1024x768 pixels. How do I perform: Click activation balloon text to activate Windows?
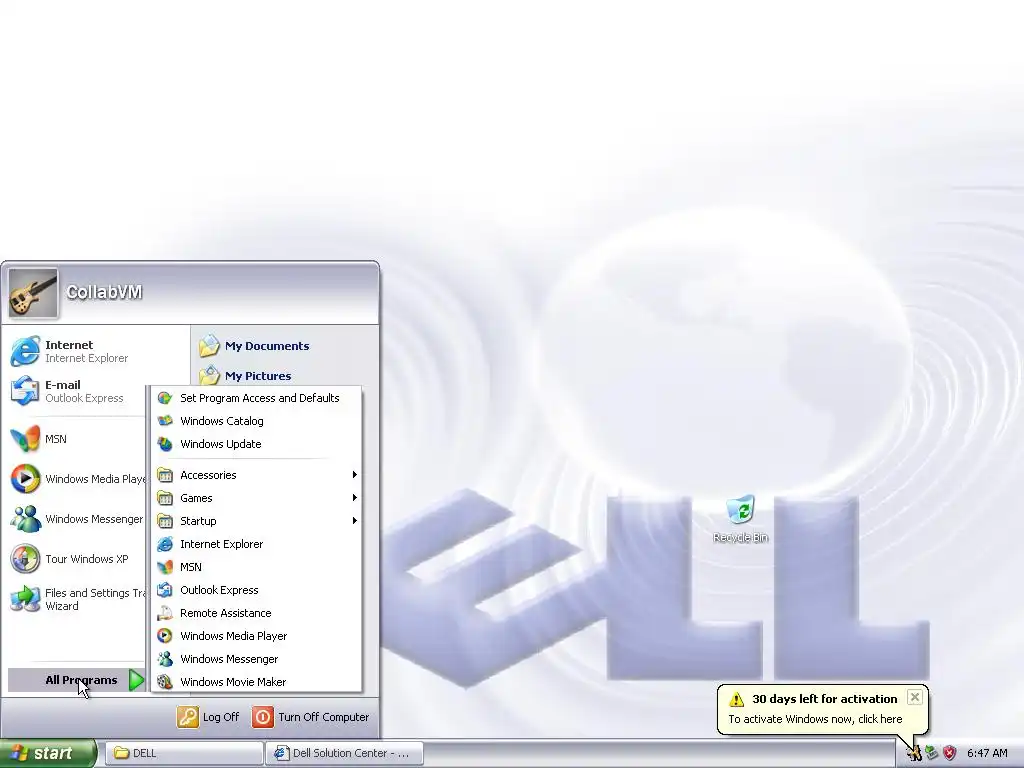point(815,719)
